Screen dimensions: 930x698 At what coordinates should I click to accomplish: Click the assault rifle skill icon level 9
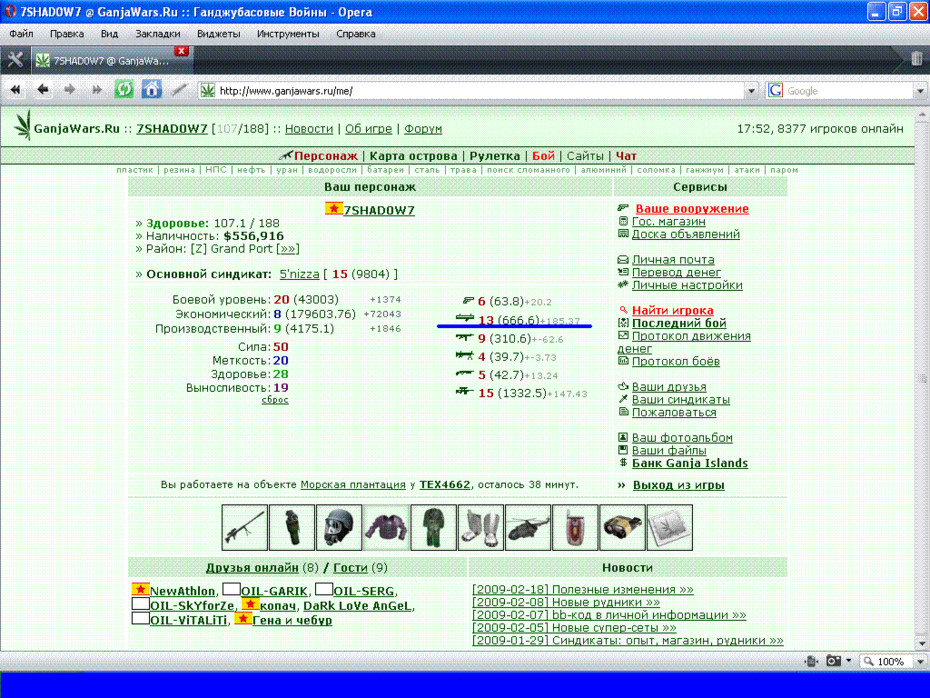(464, 337)
